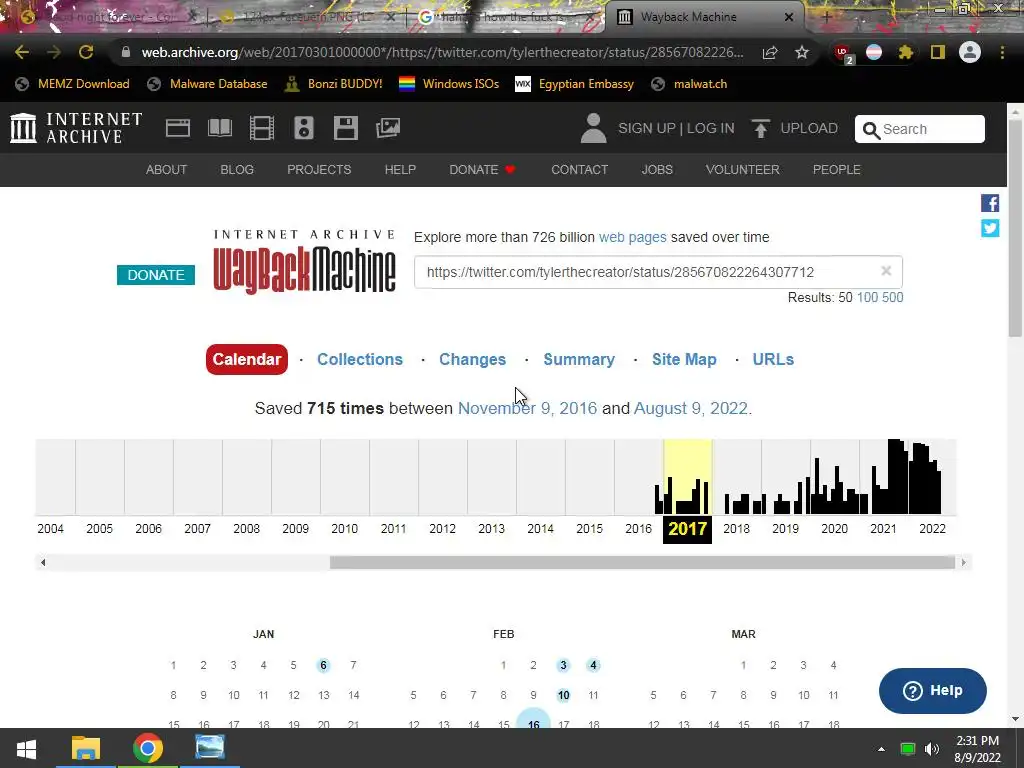
Task: Open the share page icon in address bar
Action: (770, 52)
